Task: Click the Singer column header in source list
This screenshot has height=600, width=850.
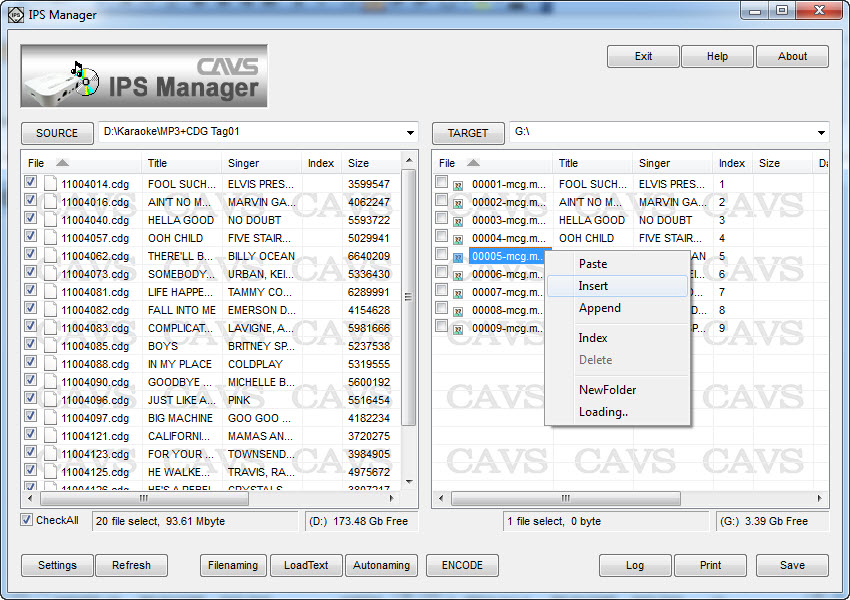Action: point(243,163)
